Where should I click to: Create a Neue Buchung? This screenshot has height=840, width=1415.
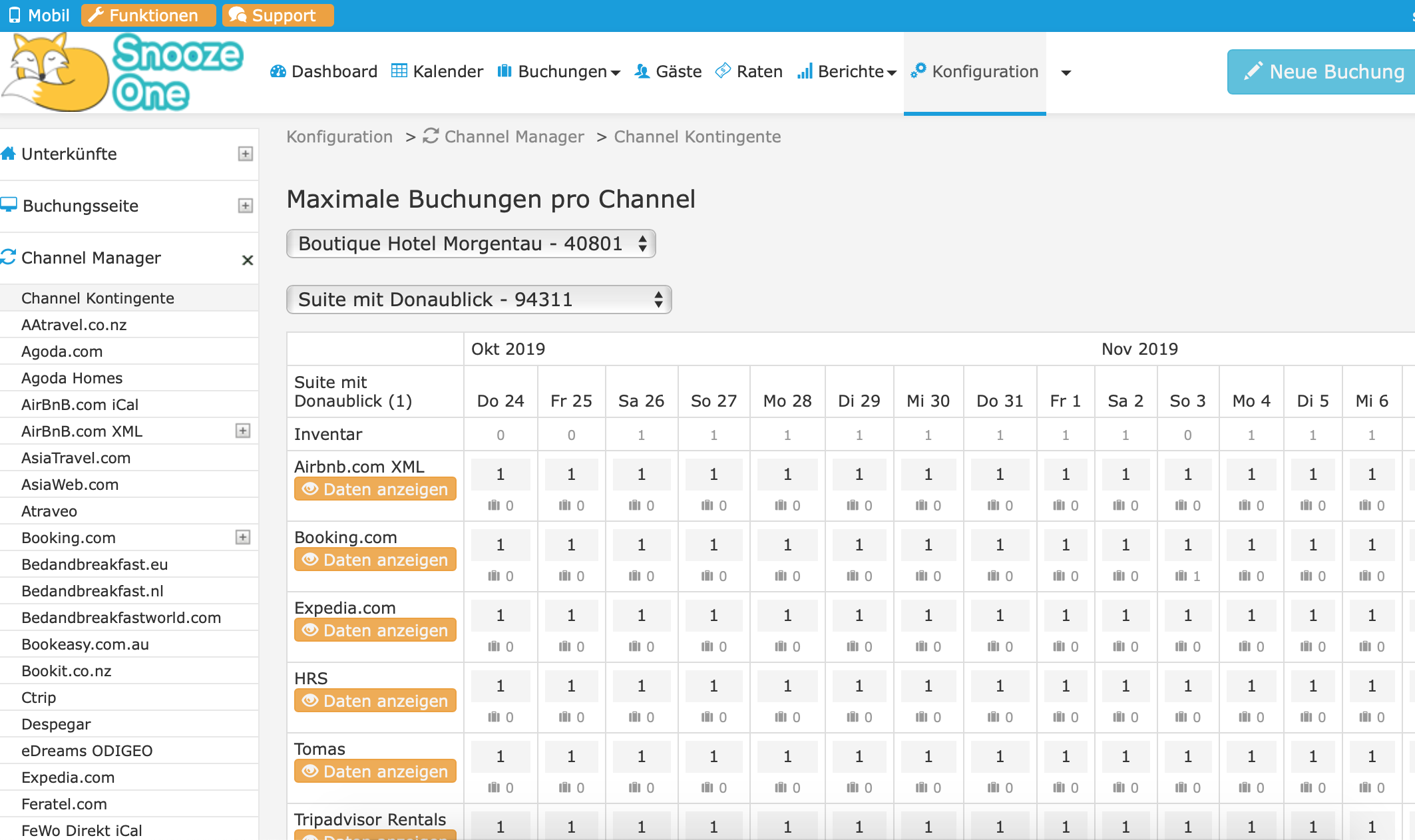1321,71
